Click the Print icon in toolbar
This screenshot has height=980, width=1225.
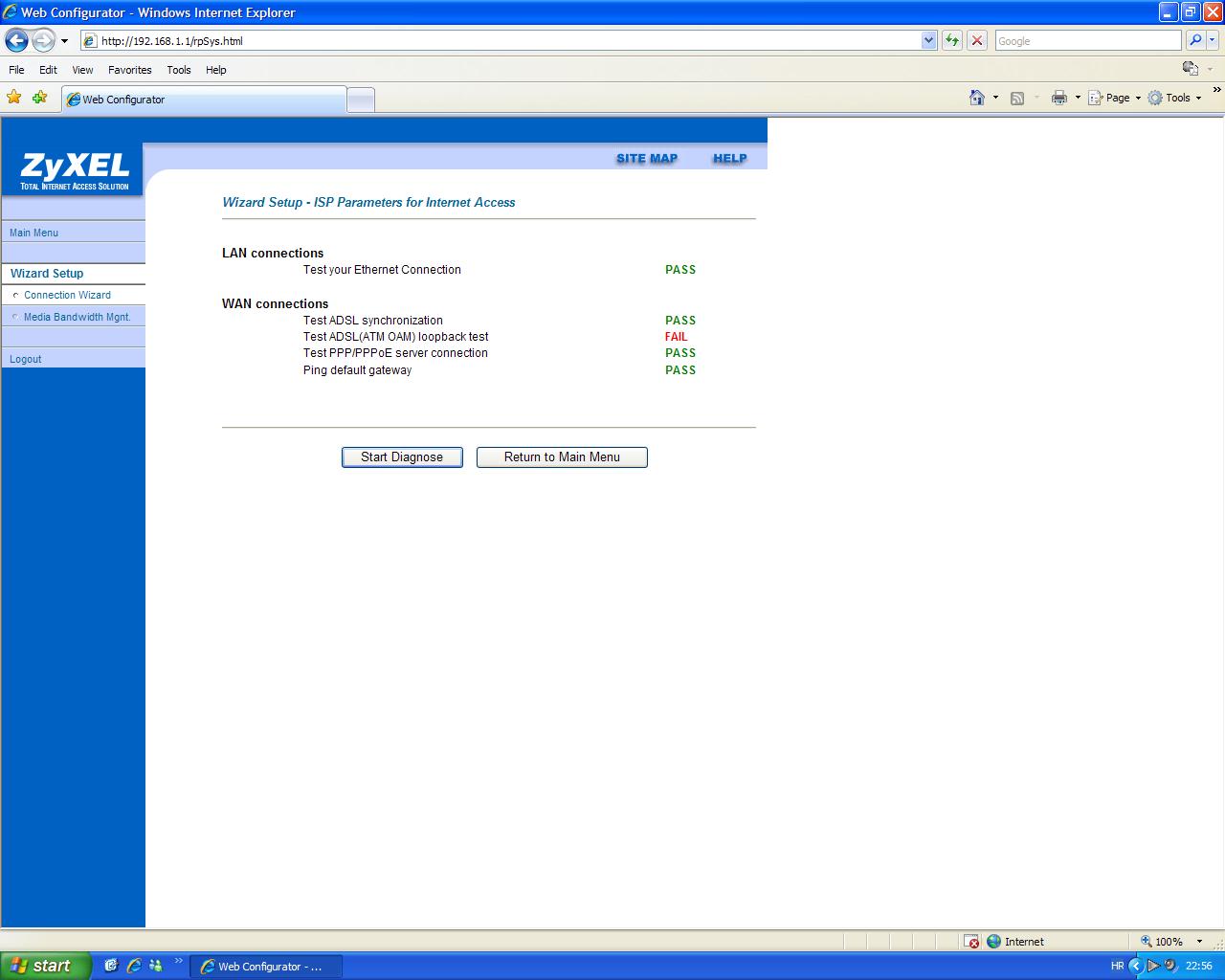point(1058,98)
